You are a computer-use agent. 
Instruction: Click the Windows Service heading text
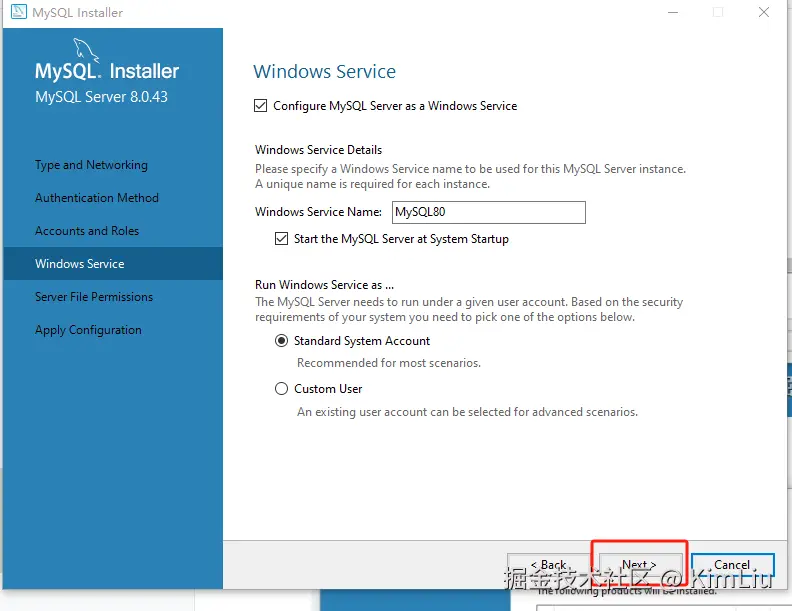(x=324, y=72)
